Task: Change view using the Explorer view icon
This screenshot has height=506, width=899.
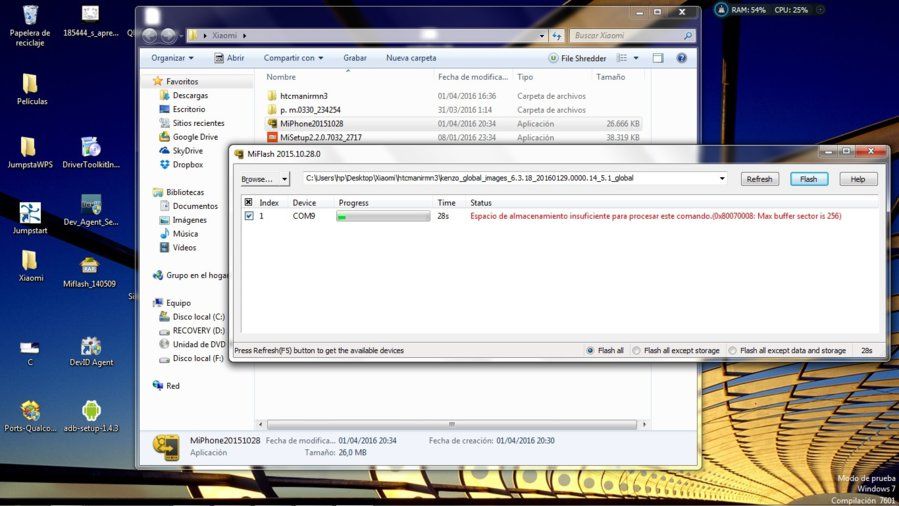Action: 622,58
